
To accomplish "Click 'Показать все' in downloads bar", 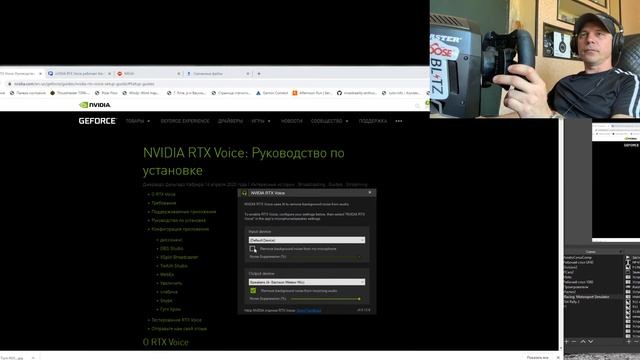I will point(538,357).
